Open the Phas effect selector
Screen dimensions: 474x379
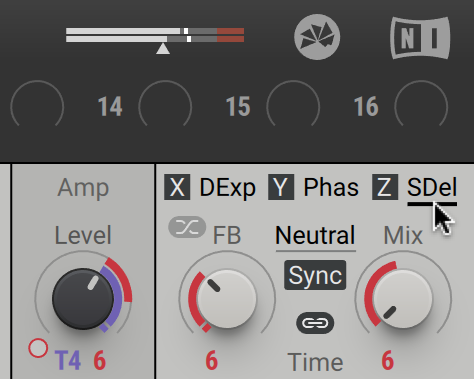coord(331,187)
